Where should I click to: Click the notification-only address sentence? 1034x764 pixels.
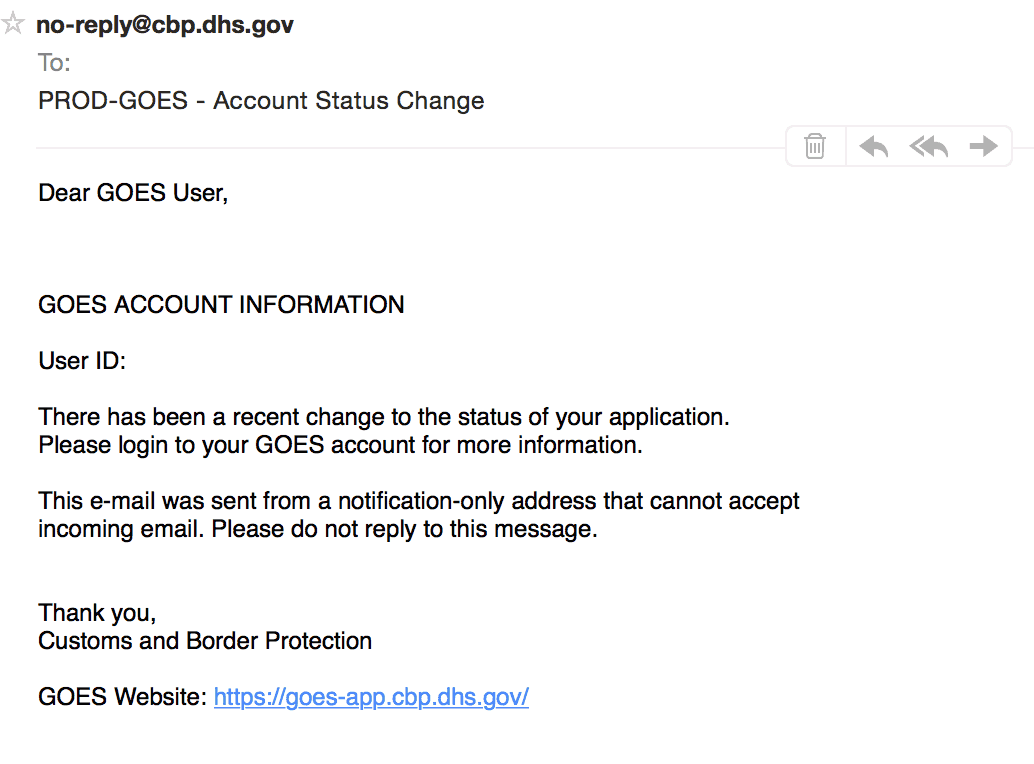(x=418, y=501)
